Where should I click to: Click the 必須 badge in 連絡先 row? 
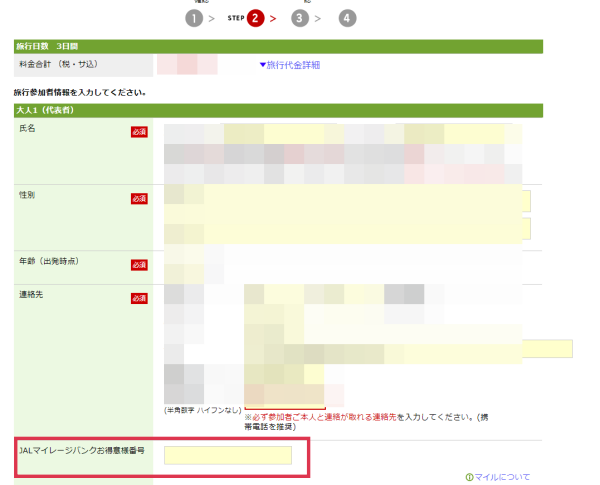point(139,298)
